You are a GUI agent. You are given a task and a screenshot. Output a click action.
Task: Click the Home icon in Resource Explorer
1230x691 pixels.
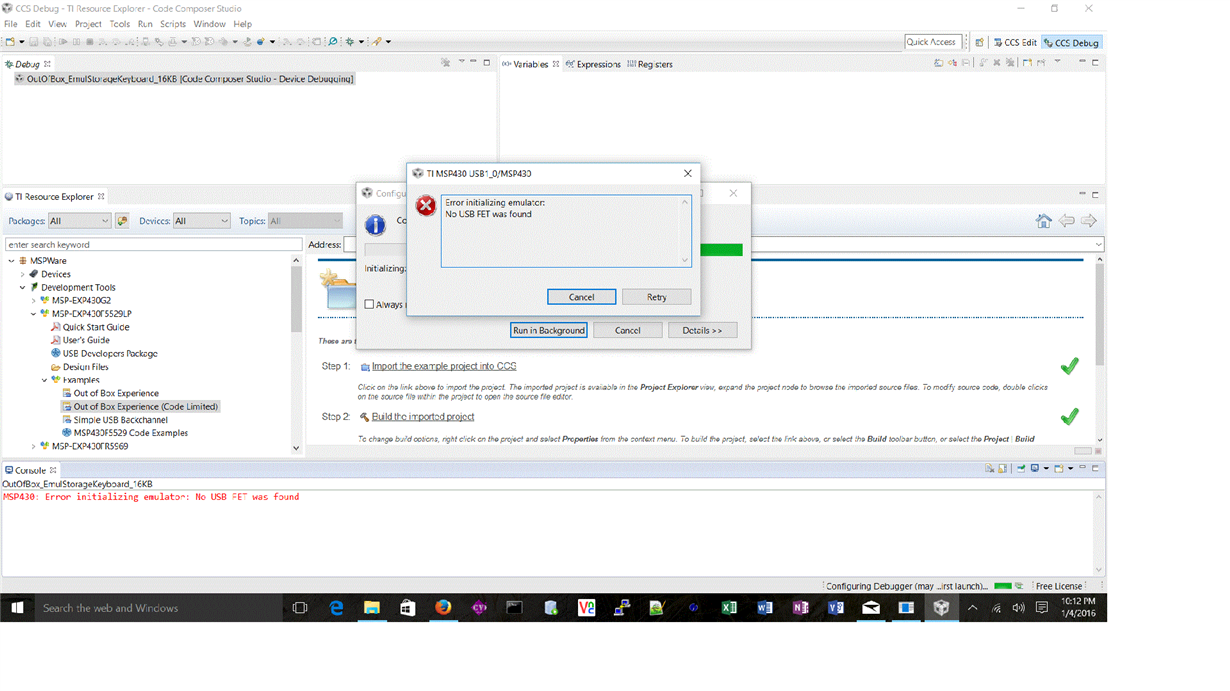pos(1043,221)
